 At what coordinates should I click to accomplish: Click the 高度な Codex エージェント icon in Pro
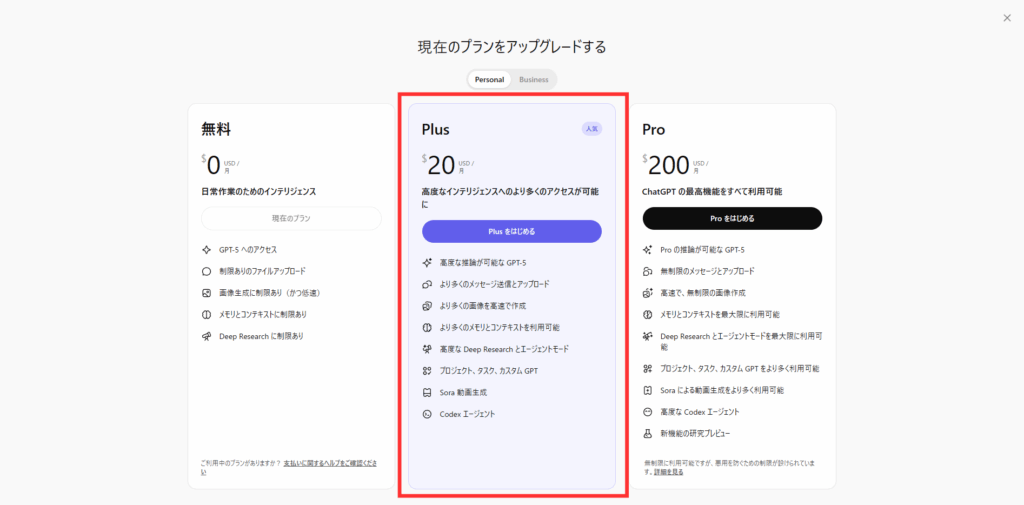tap(648, 411)
